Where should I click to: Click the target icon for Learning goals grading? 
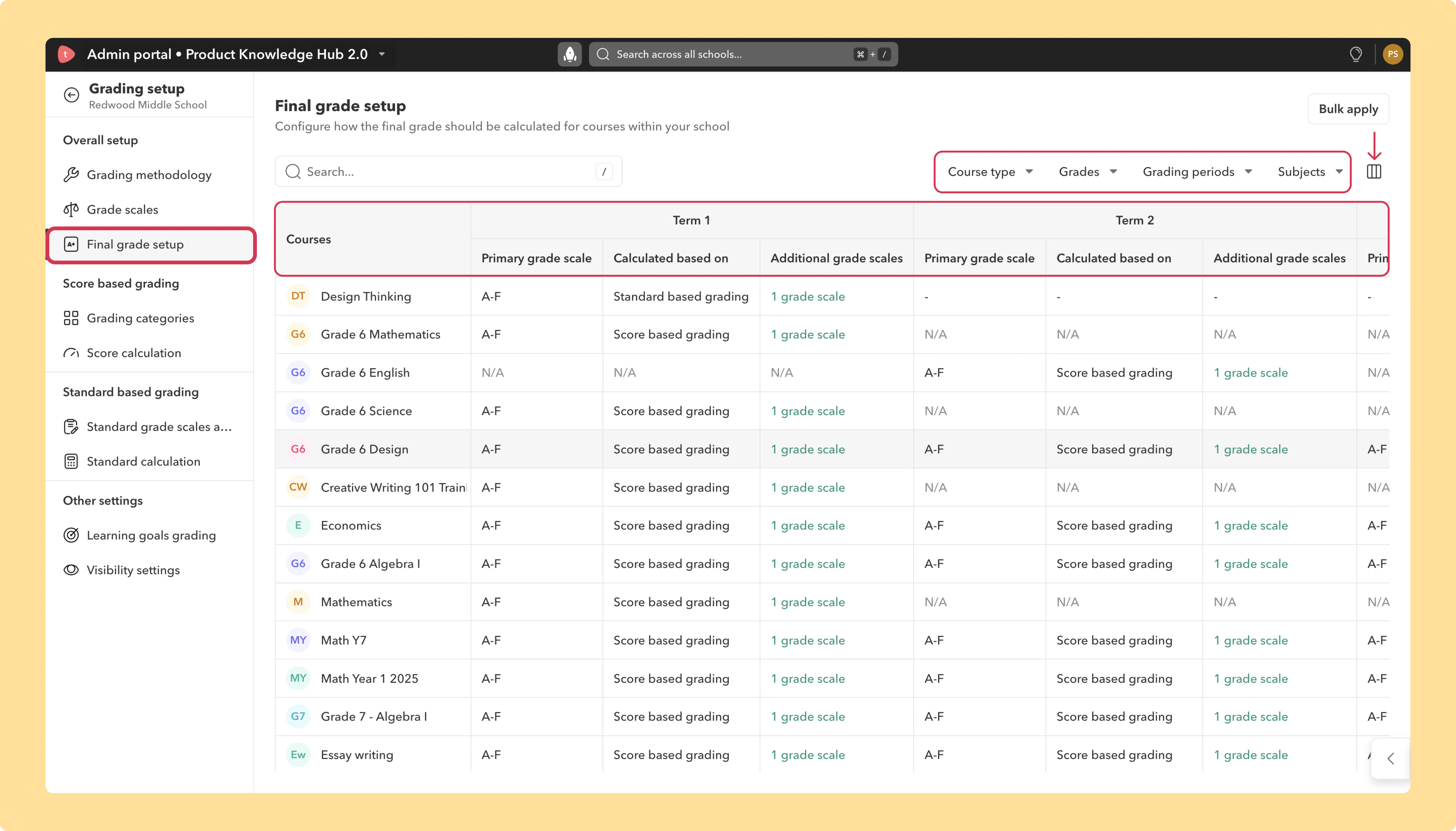71,535
